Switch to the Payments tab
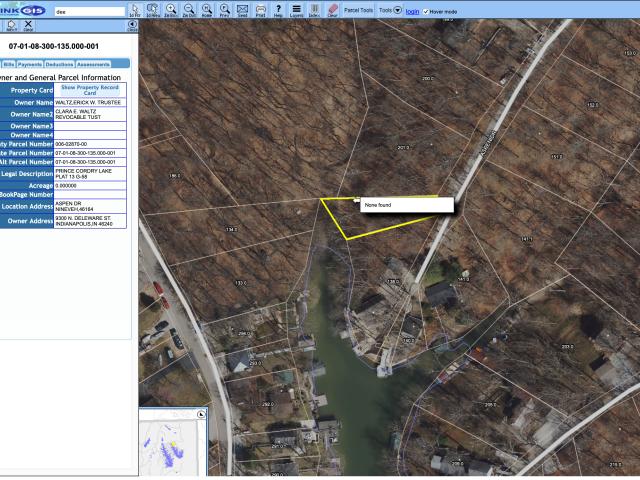 (x=30, y=64)
